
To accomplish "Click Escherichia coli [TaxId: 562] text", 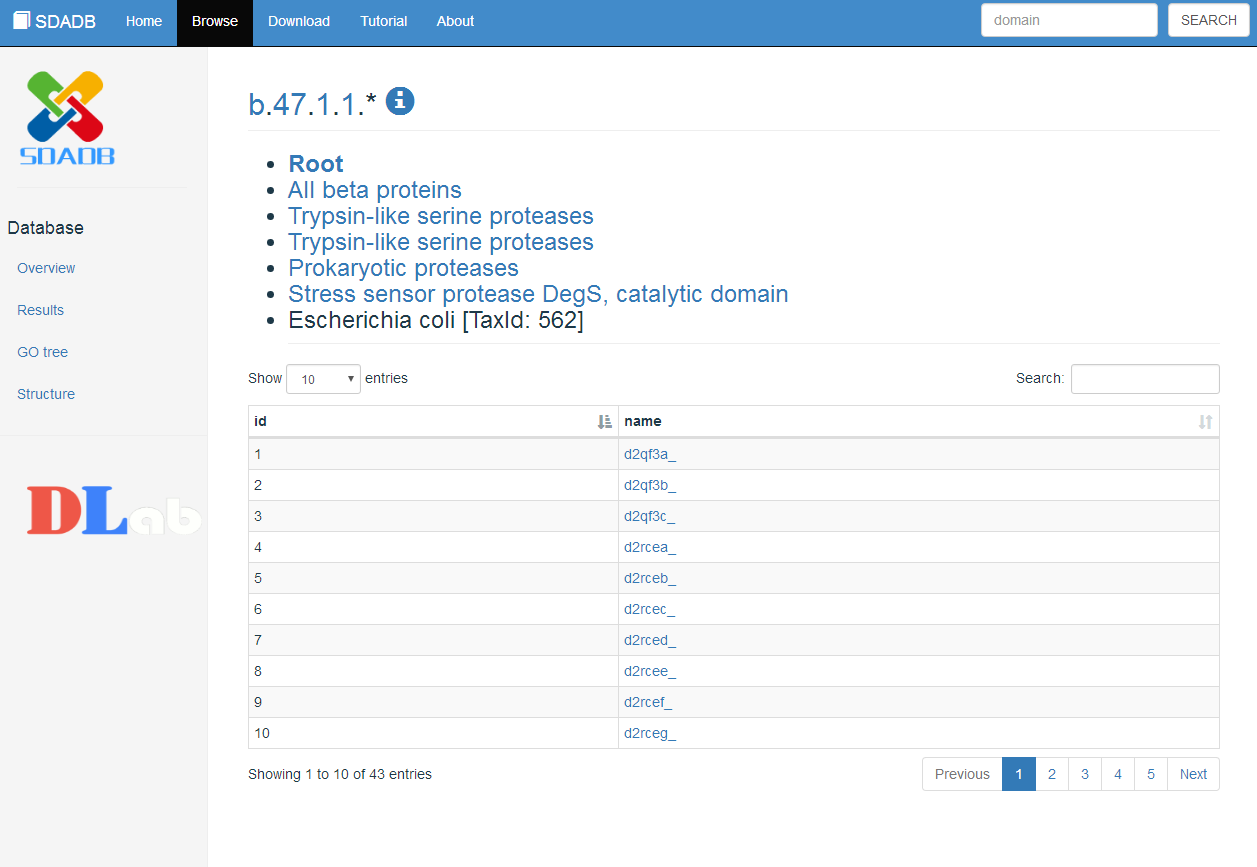I will 435,320.
